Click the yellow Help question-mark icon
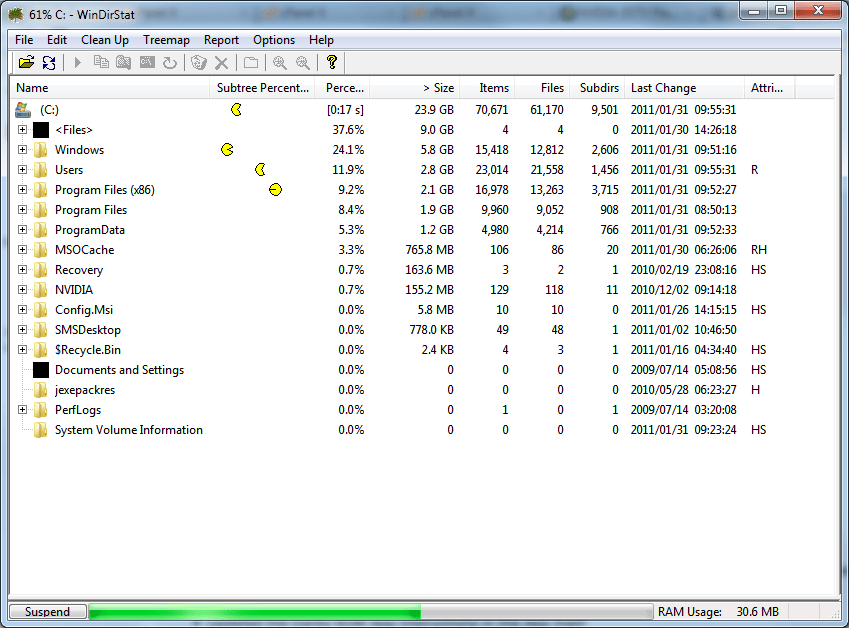 (x=331, y=62)
